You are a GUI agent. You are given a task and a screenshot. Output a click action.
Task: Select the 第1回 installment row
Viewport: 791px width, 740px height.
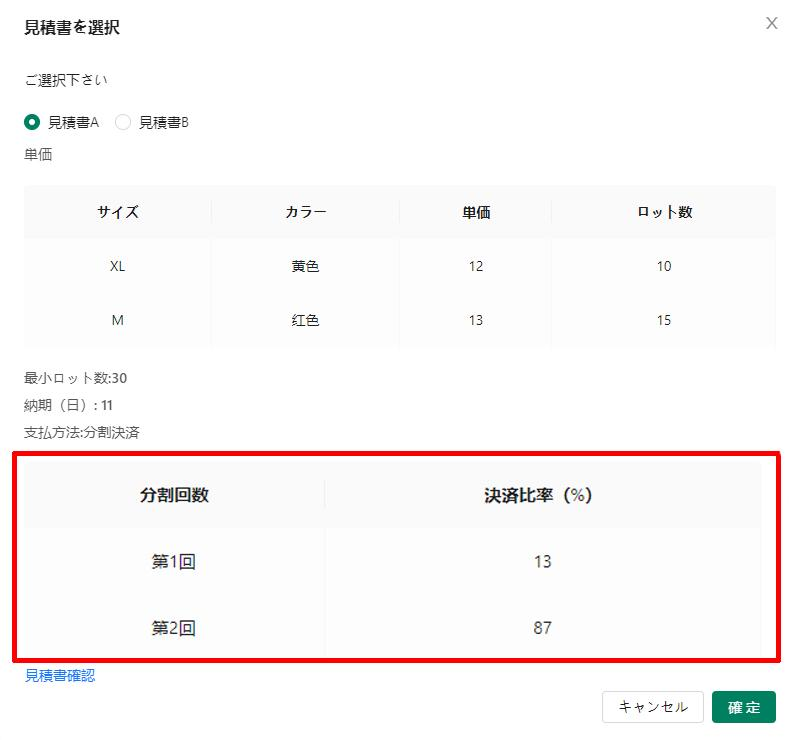pyautogui.click(x=174, y=562)
